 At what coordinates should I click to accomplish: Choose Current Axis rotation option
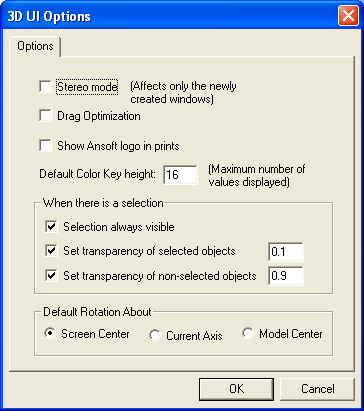pos(155,335)
